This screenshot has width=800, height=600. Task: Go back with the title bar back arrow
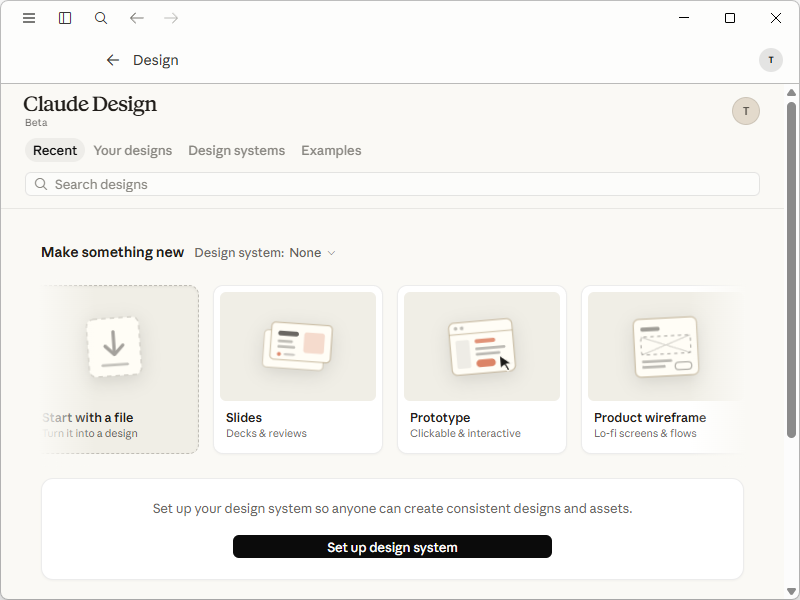pos(136,18)
